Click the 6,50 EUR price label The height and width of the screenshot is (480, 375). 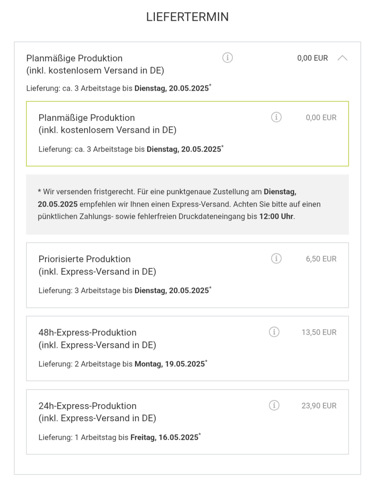tap(321, 259)
